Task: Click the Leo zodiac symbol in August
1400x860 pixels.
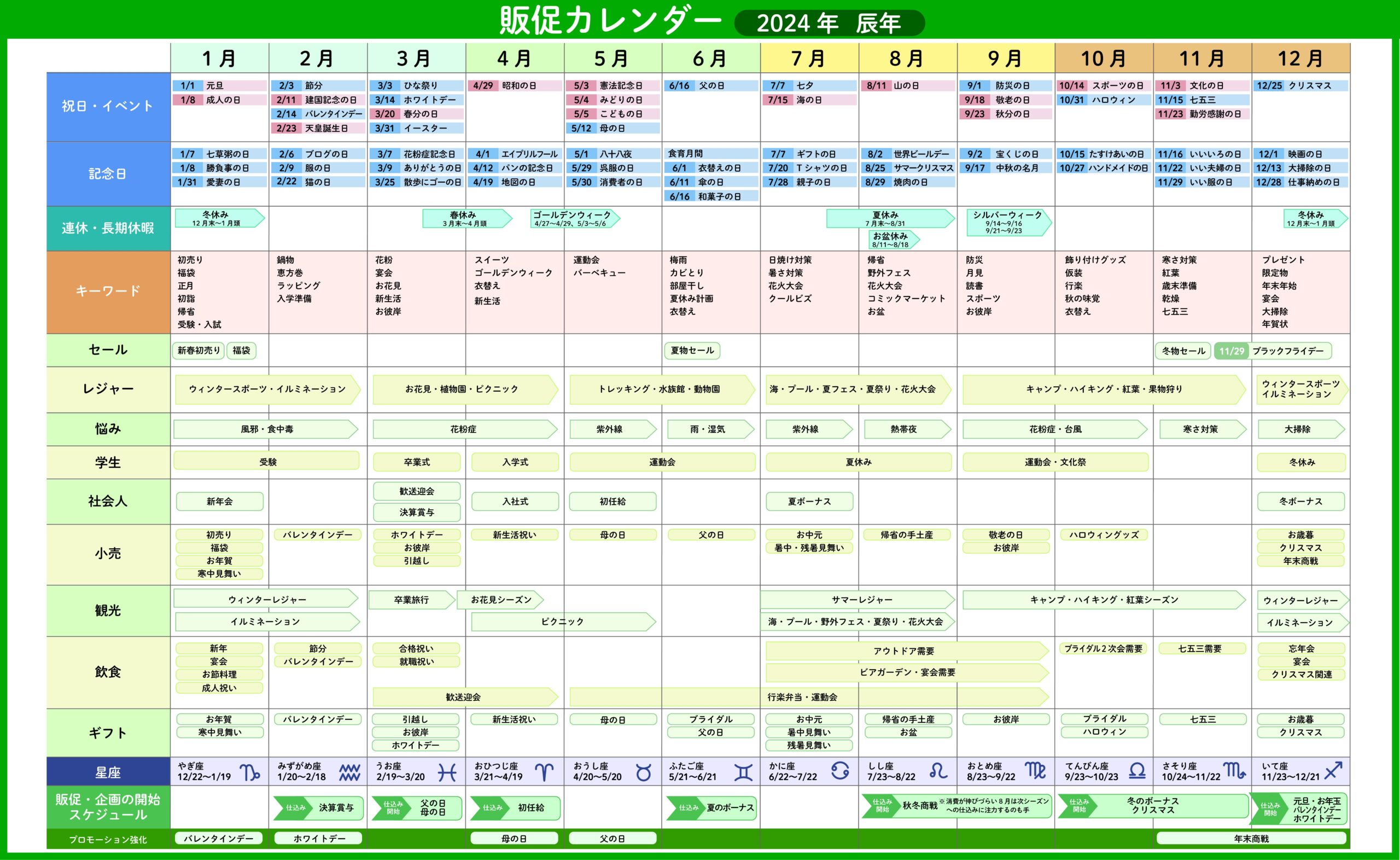Action: point(938,771)
